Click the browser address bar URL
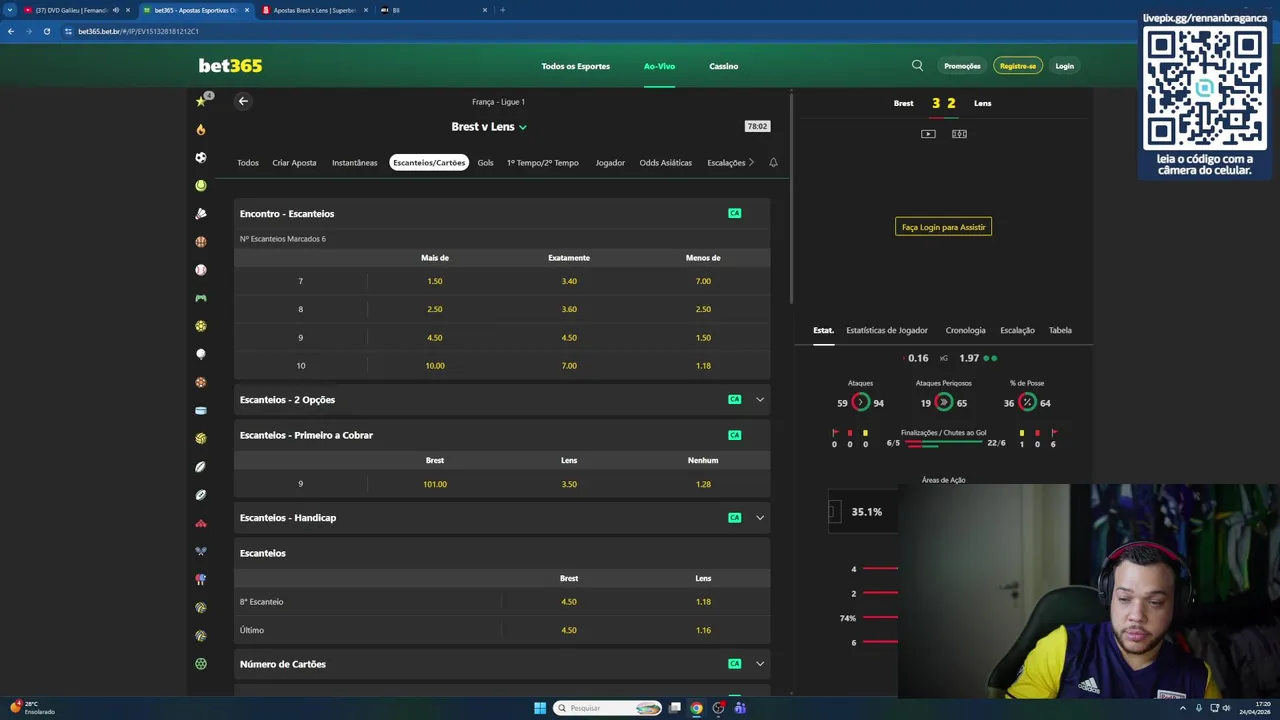 pos(138,31)
